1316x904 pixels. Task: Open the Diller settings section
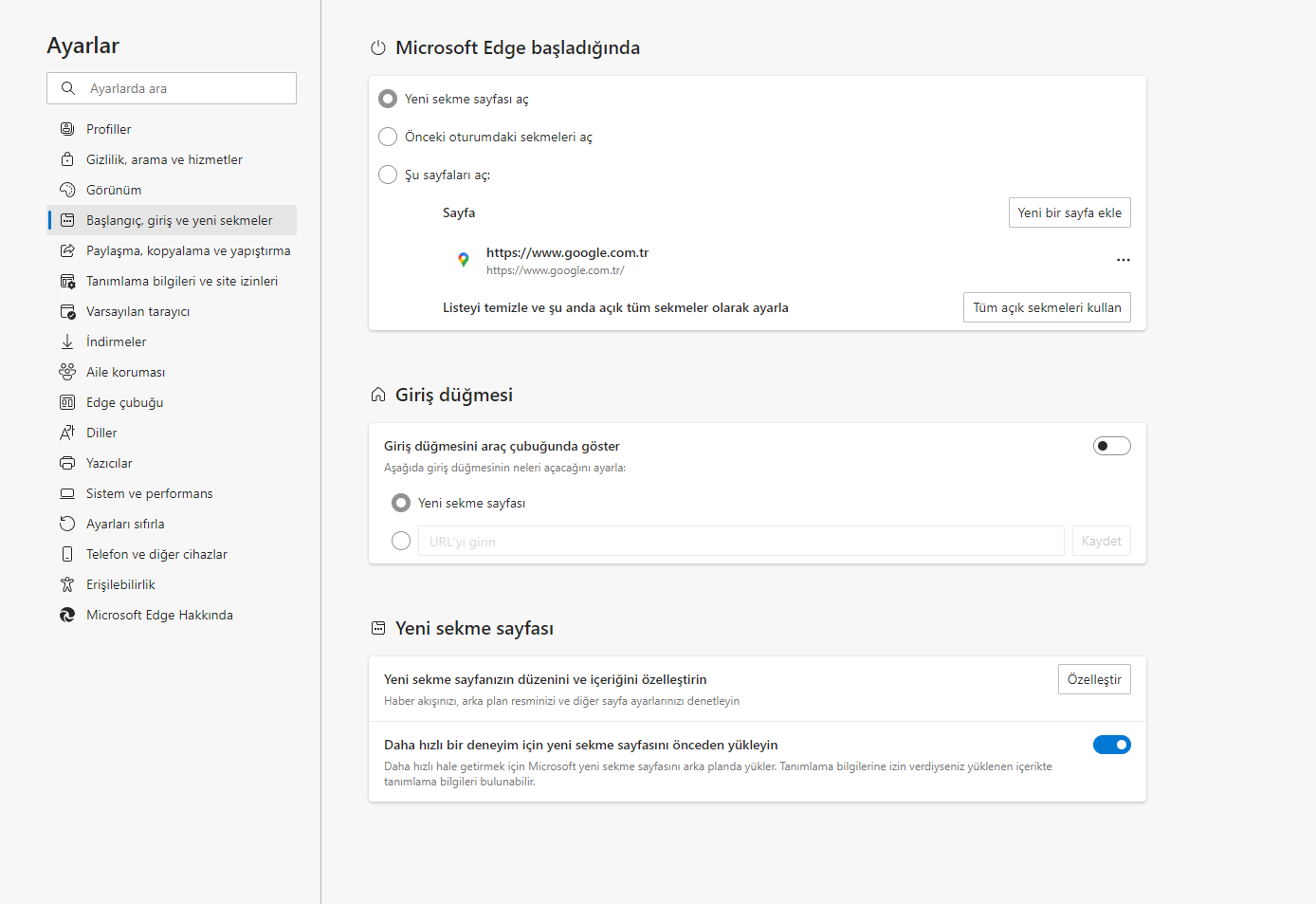click(172, 433)
